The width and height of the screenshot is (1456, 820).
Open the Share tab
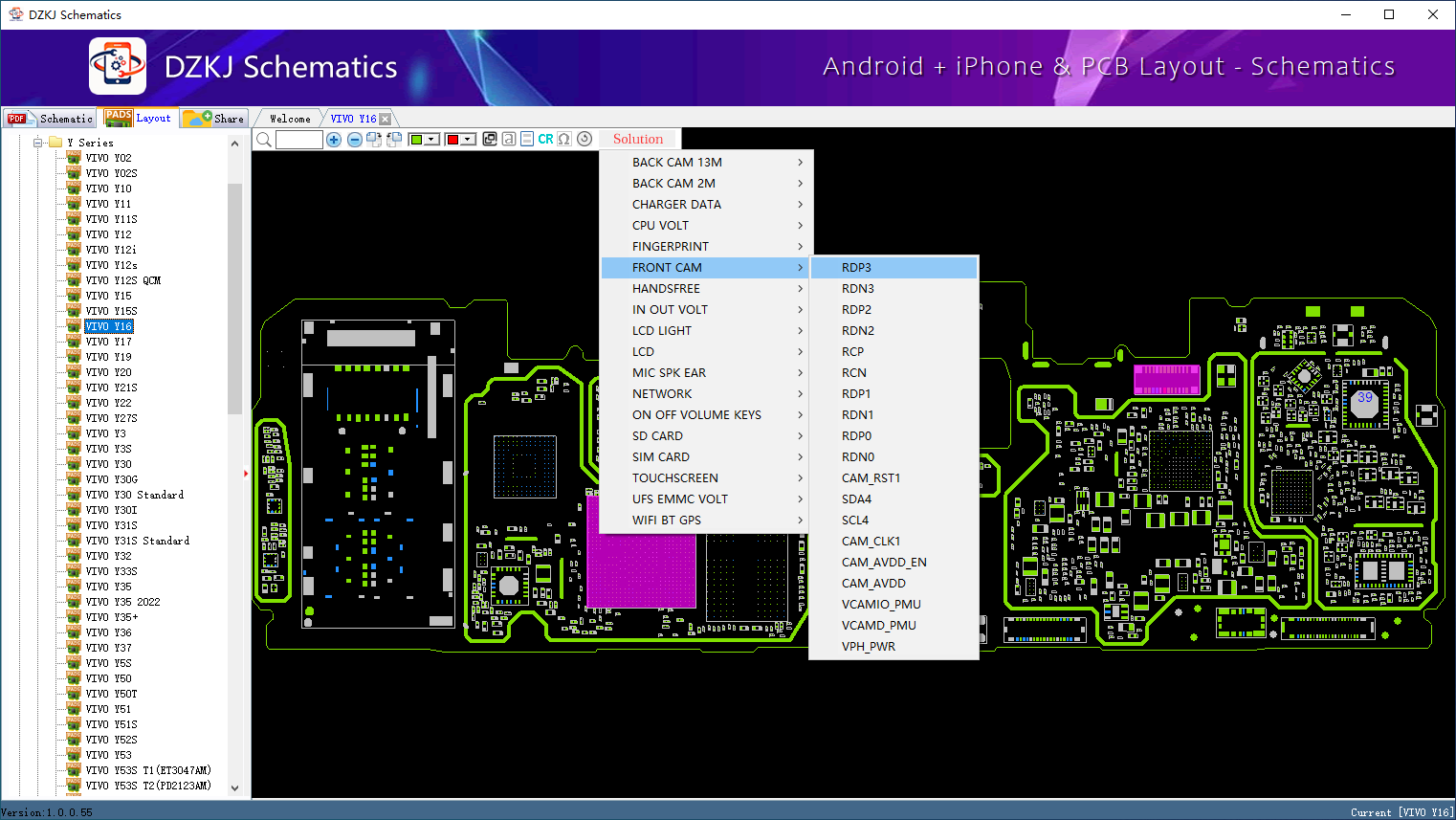215,119
